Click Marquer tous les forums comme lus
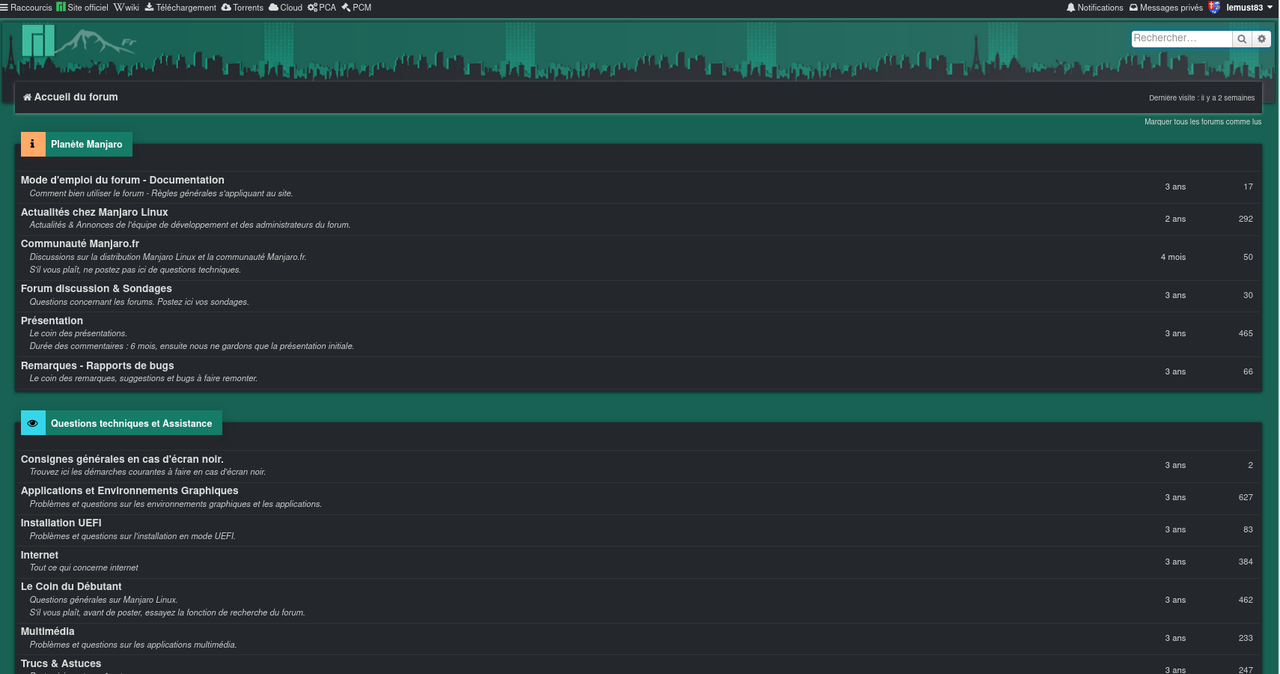This screenshot has height=674, width=1280. click(1203, 122)
